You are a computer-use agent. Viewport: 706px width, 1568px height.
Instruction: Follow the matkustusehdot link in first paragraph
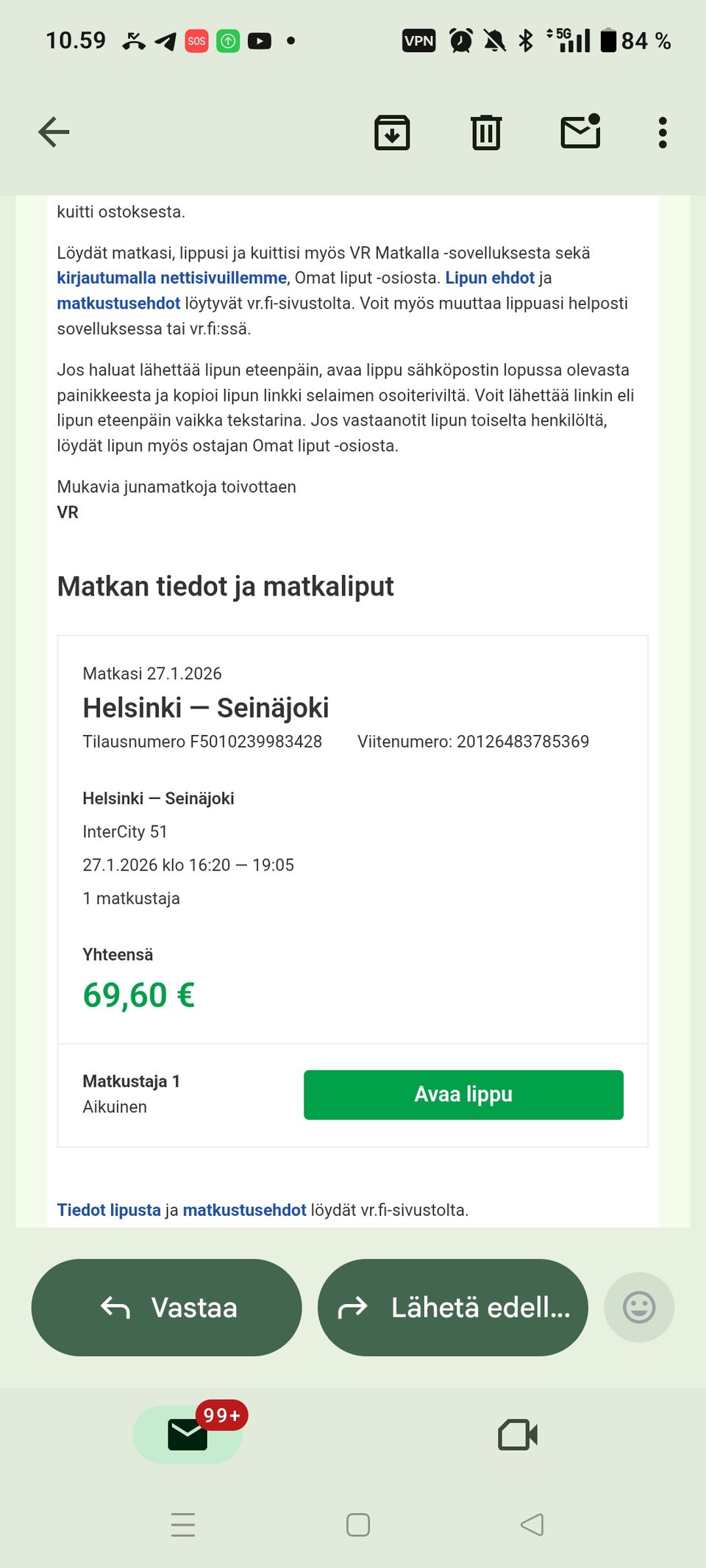click(118, 304)
